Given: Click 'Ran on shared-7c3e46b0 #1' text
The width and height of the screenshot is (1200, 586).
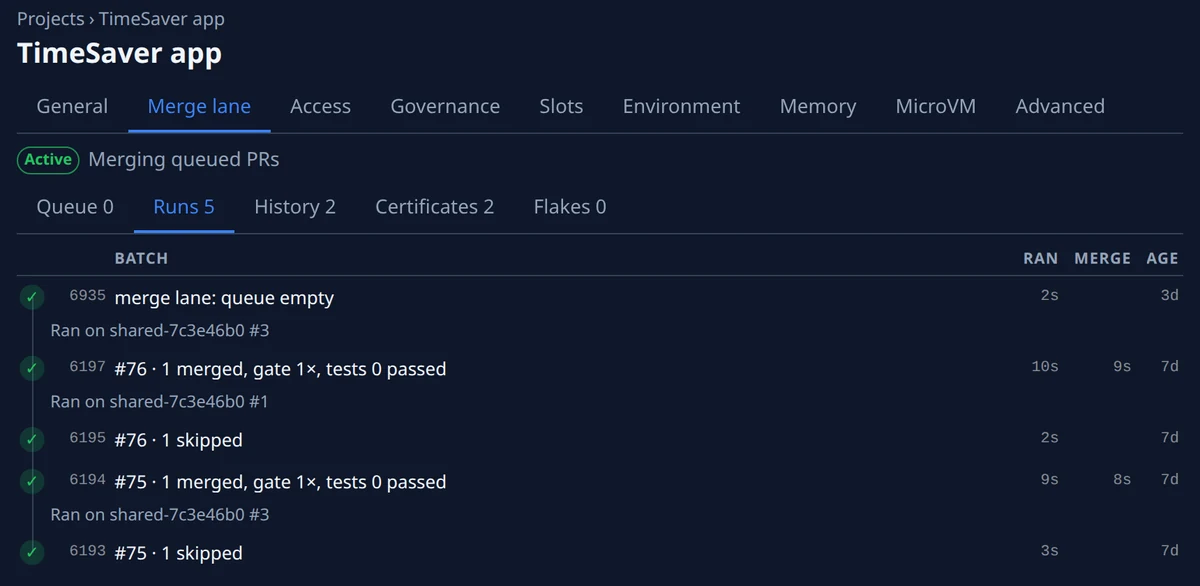Looking at the screenshot, I should pos(160,401).
